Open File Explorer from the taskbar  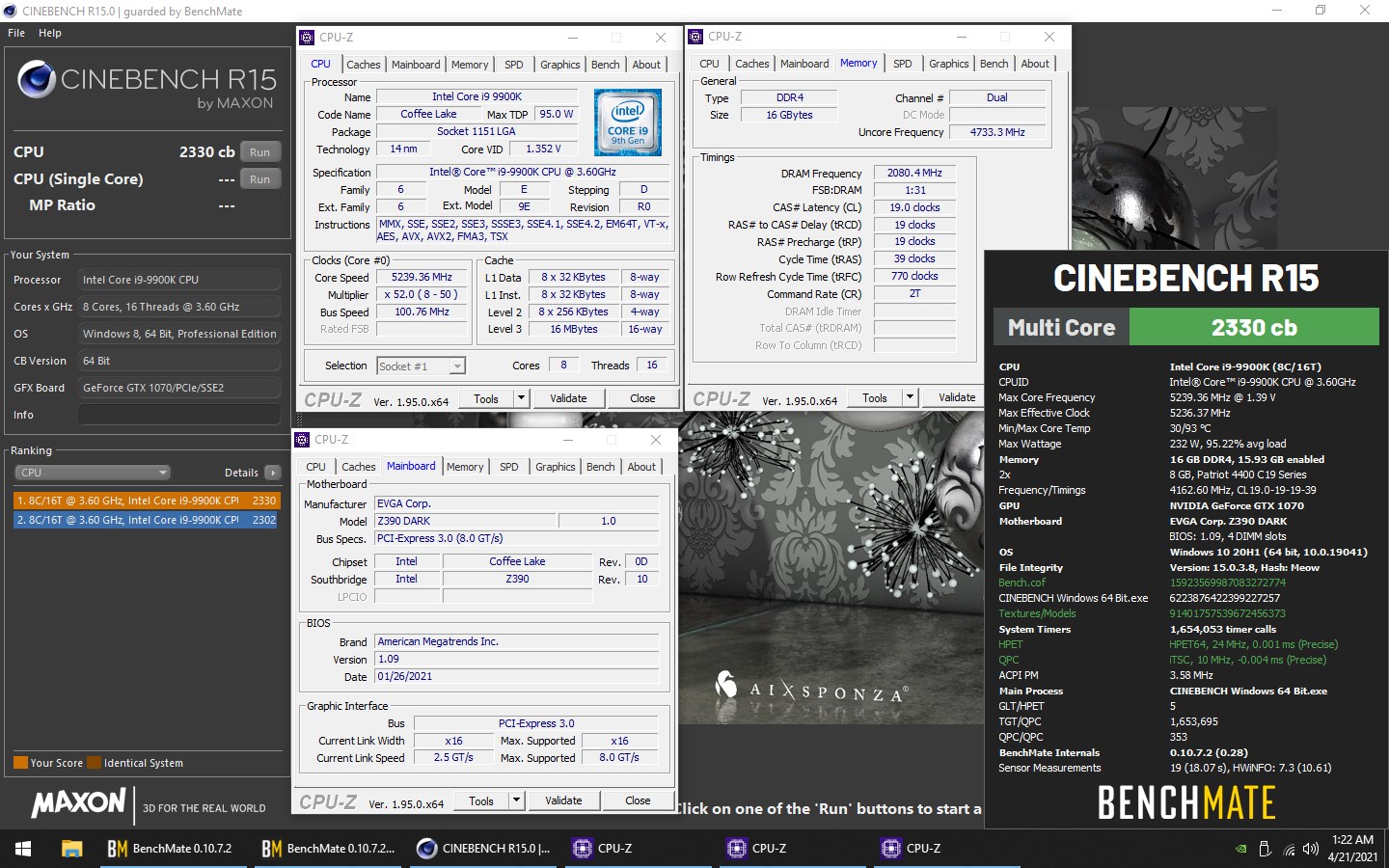click(71, 849)
